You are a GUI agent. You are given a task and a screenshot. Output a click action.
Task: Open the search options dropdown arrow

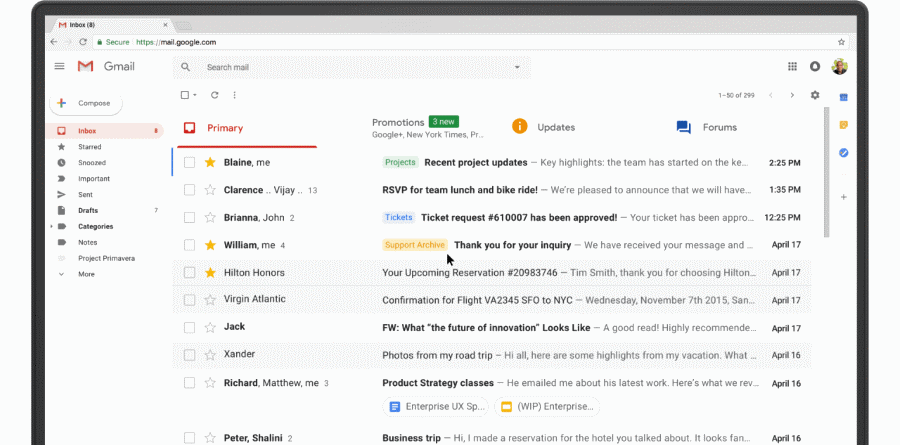pyautogui.click(x=517, y=67)
